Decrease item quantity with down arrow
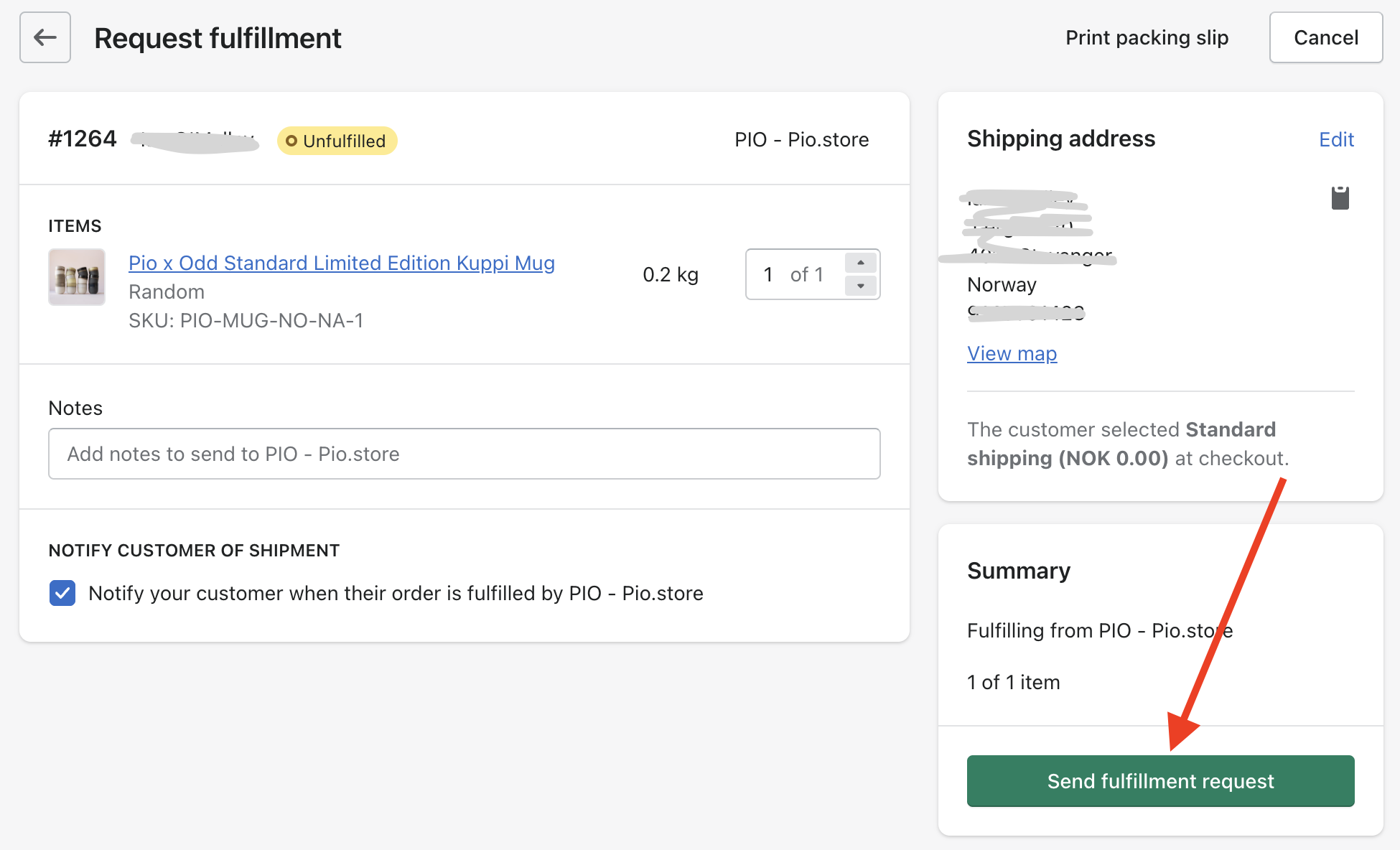The height and width of the screenshot is (850, 1400). pos(860,286)
